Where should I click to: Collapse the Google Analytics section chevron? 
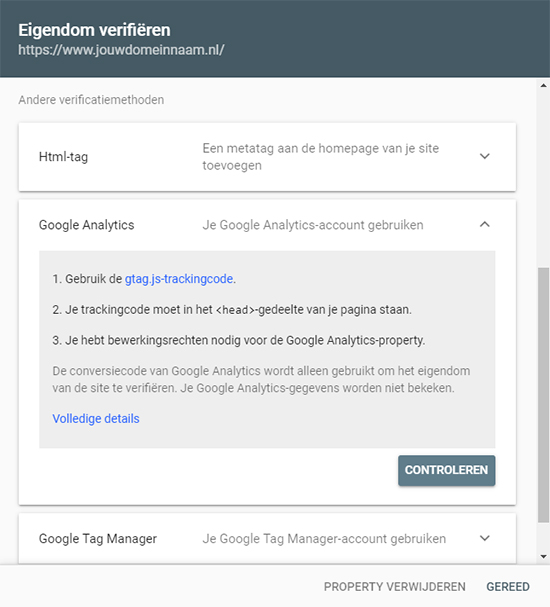click(485, 225)
